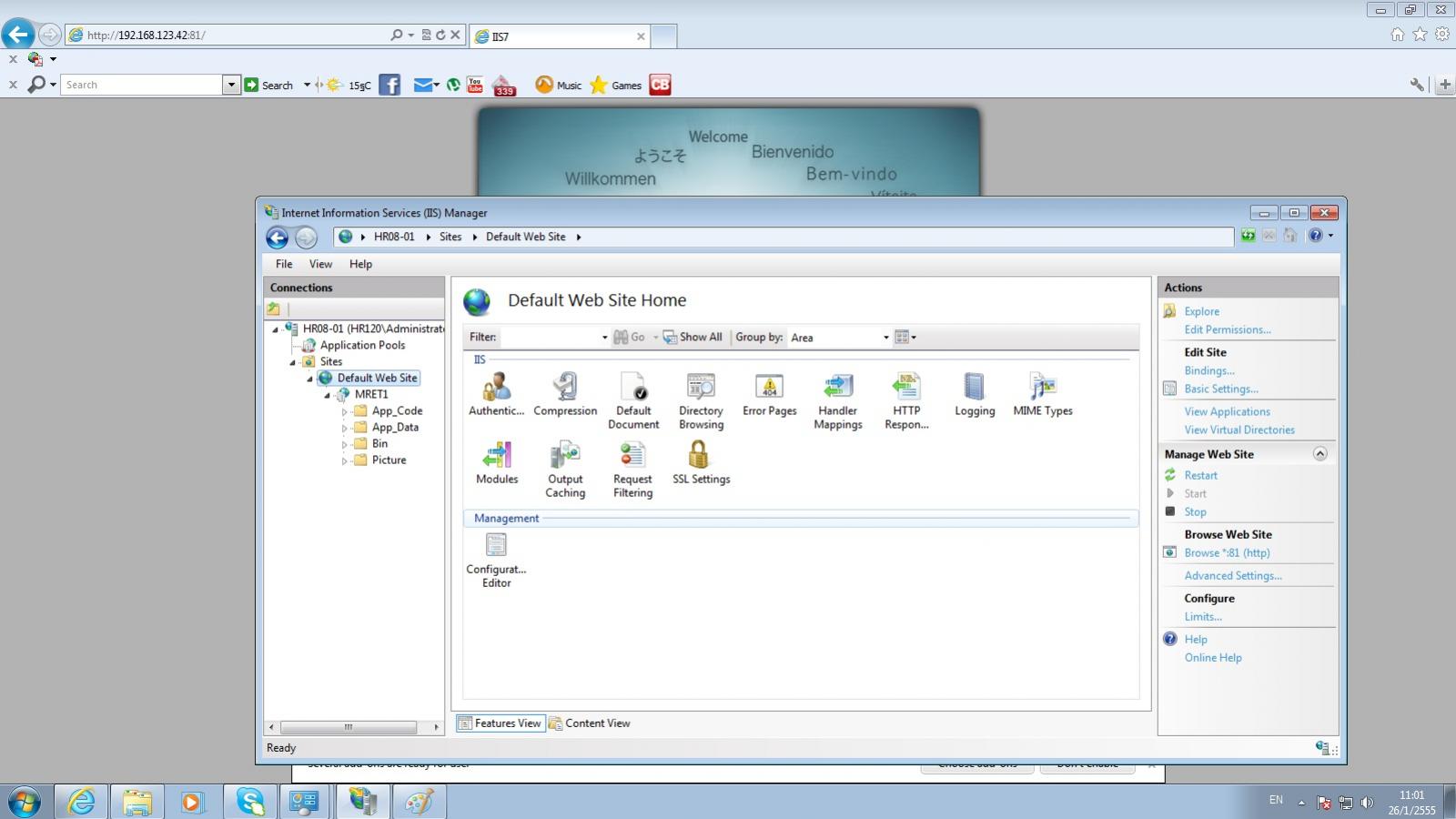Screen dimensions: 1456x819
Task: Open the Filter dropdown arrow
Action: coord(604,338)
